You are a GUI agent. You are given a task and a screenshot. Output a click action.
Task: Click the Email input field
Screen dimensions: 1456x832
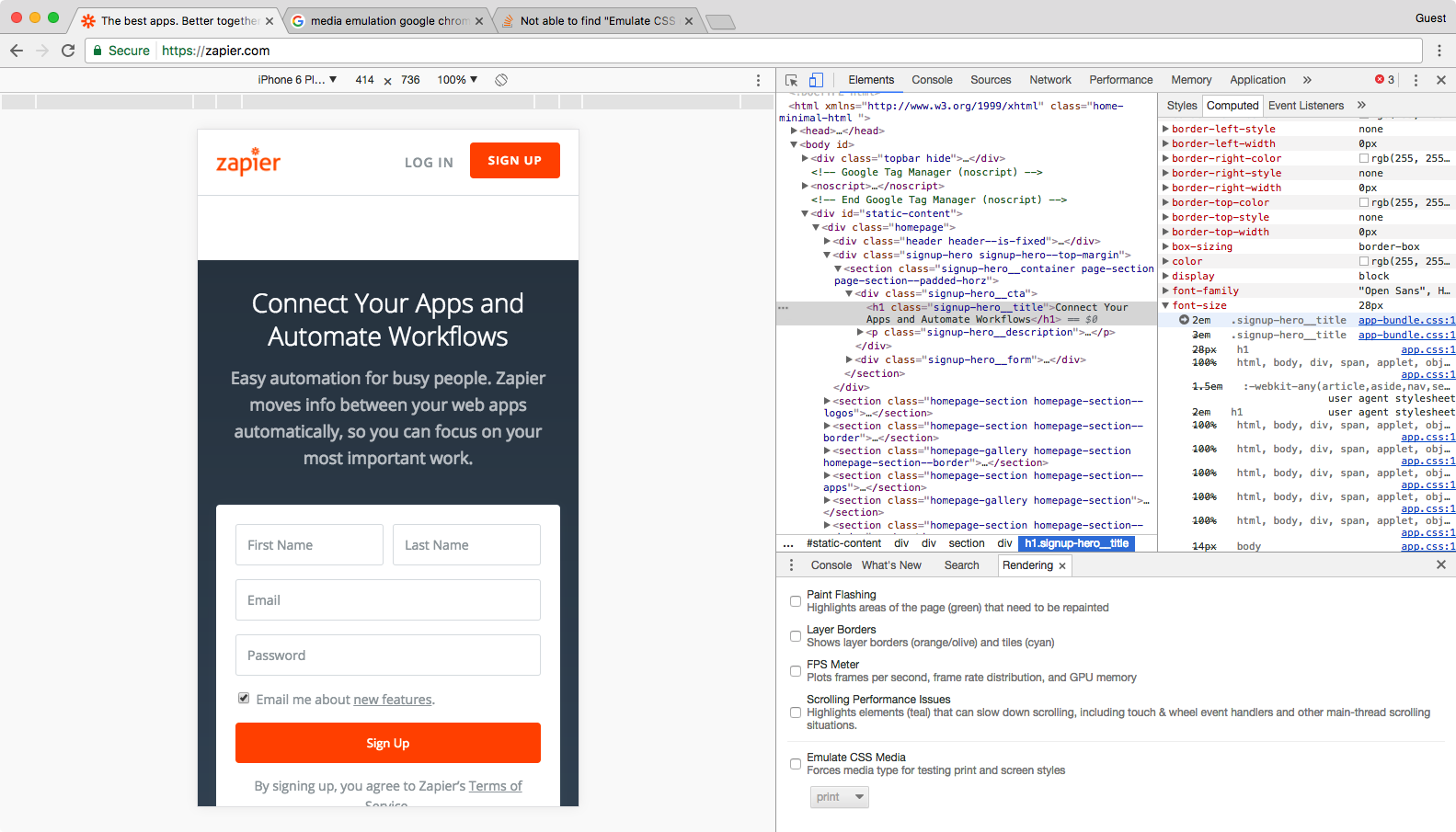(388, 600)
